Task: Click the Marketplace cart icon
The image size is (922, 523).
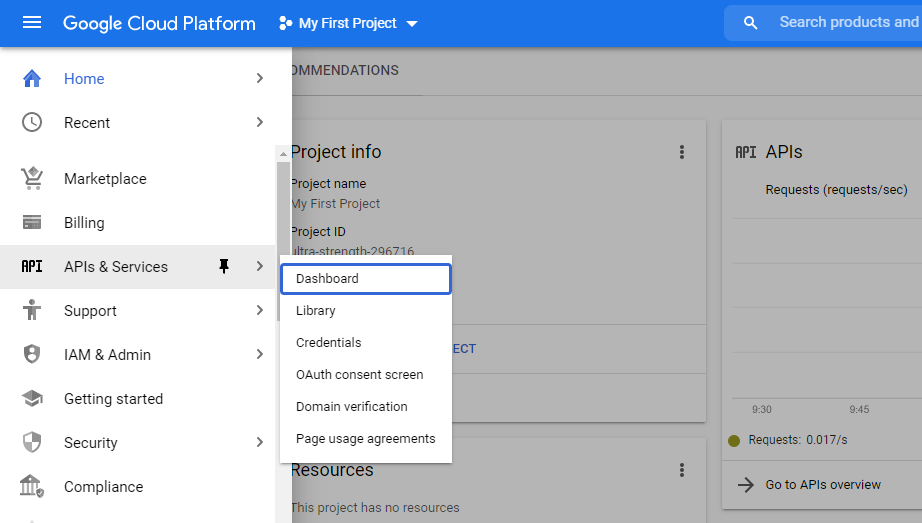Action: point(32,178)
